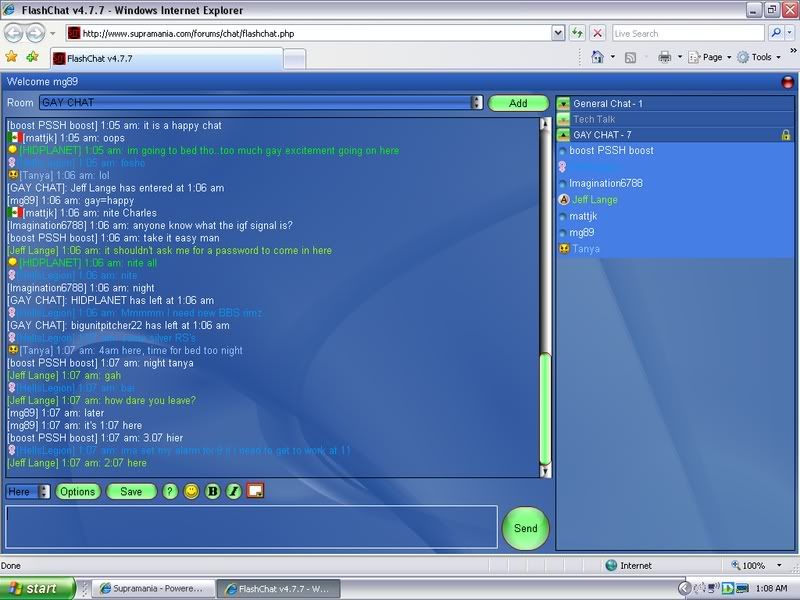The image size is (800, 600).
Task: Collapse the GAY CHAT room list
Action: tap(563, 135)
